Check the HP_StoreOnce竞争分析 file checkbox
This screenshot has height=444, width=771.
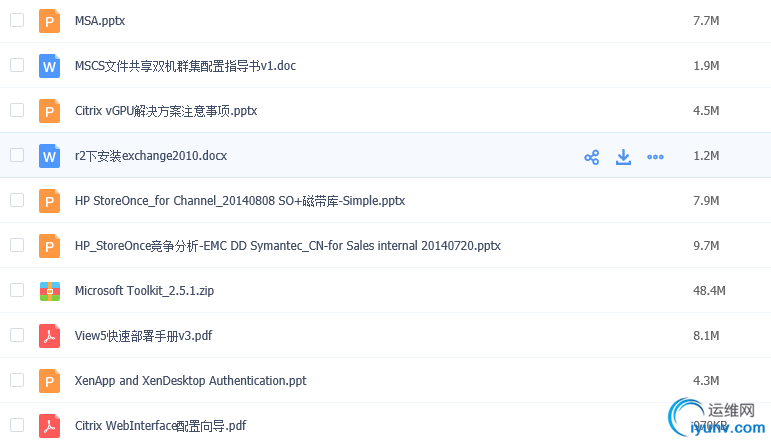(x=17, y=245)
